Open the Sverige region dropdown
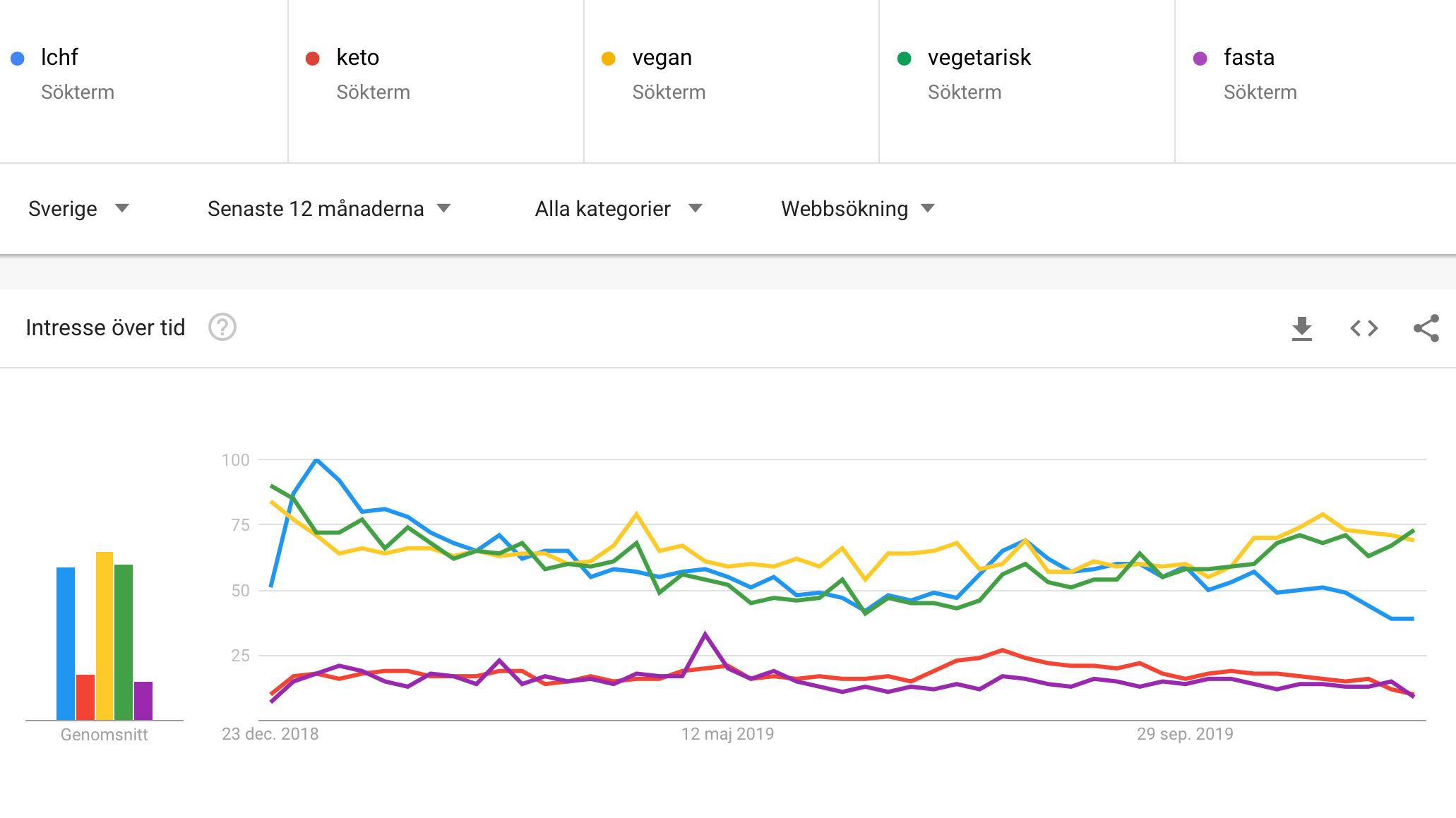The height and width of the screenshot is (818, 1456). pyautogui.click(x=78, y=209)
